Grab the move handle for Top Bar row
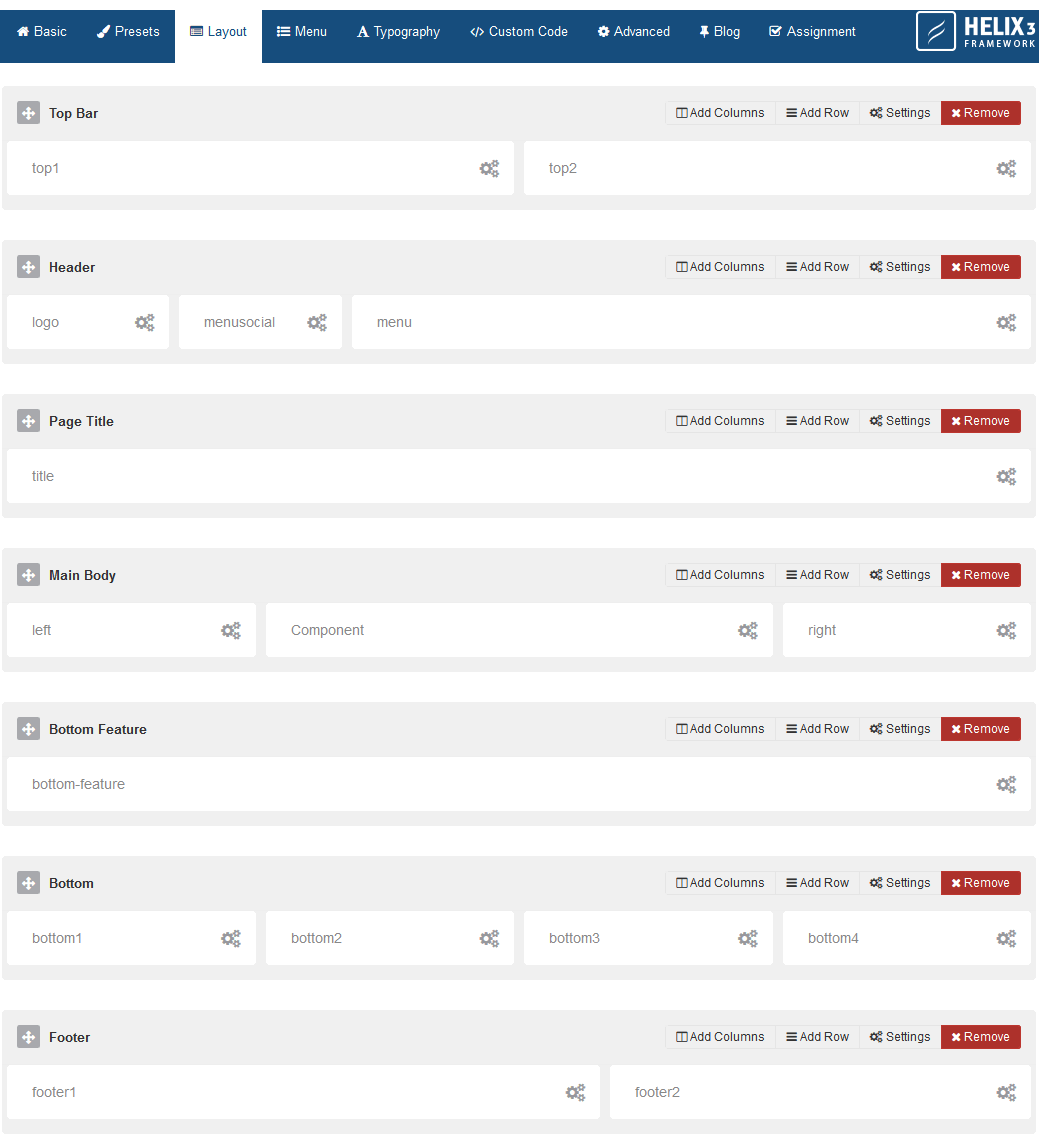Viewport: 1039px width, 1140px height. click(x=28, y=113)
